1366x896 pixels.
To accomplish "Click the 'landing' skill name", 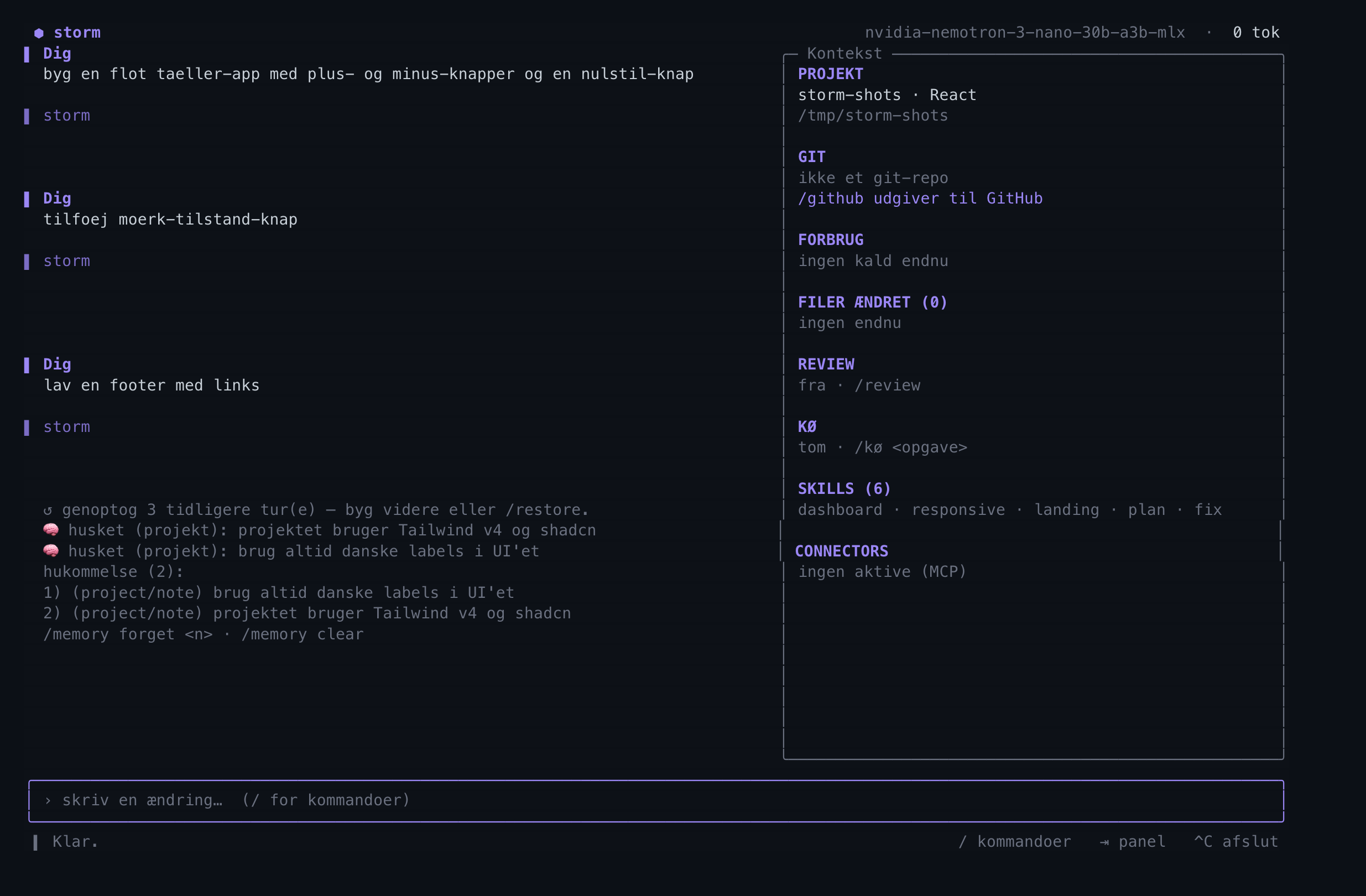I will click(x=1066, y=510).
